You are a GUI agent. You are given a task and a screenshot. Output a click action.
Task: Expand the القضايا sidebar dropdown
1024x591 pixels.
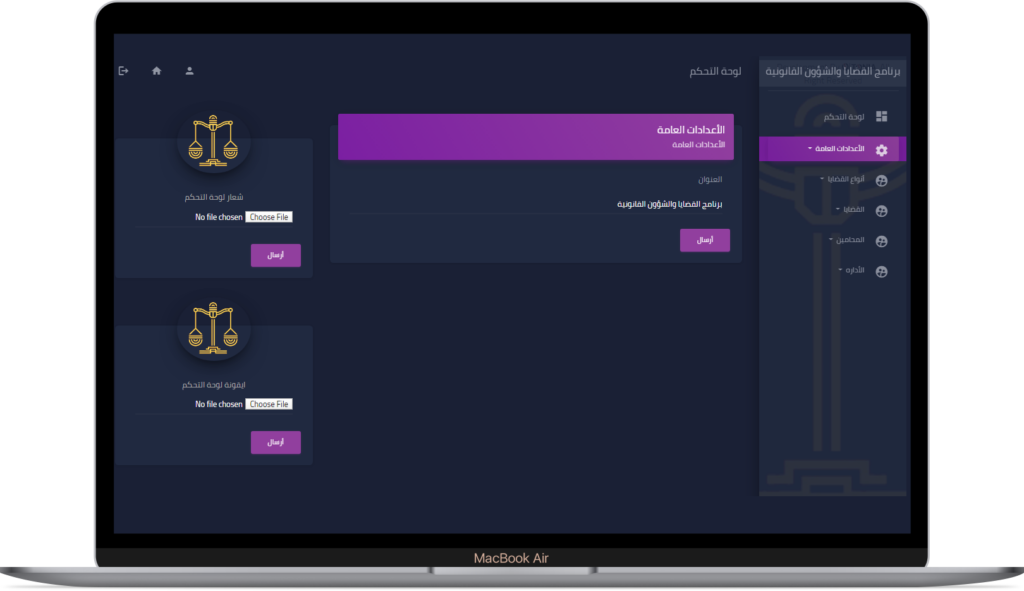point(837,210)
